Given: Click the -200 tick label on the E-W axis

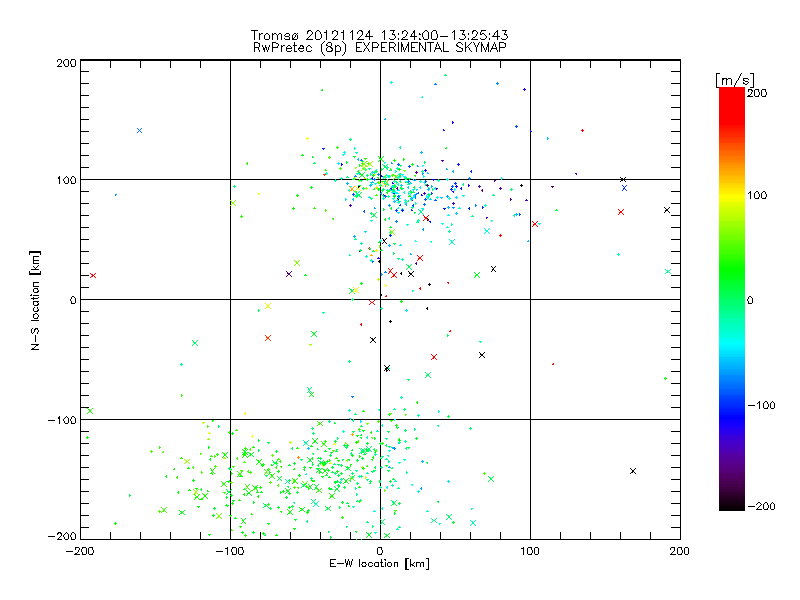Looking at the screenshot, I should pyautogui.click(x=80, y=551).
